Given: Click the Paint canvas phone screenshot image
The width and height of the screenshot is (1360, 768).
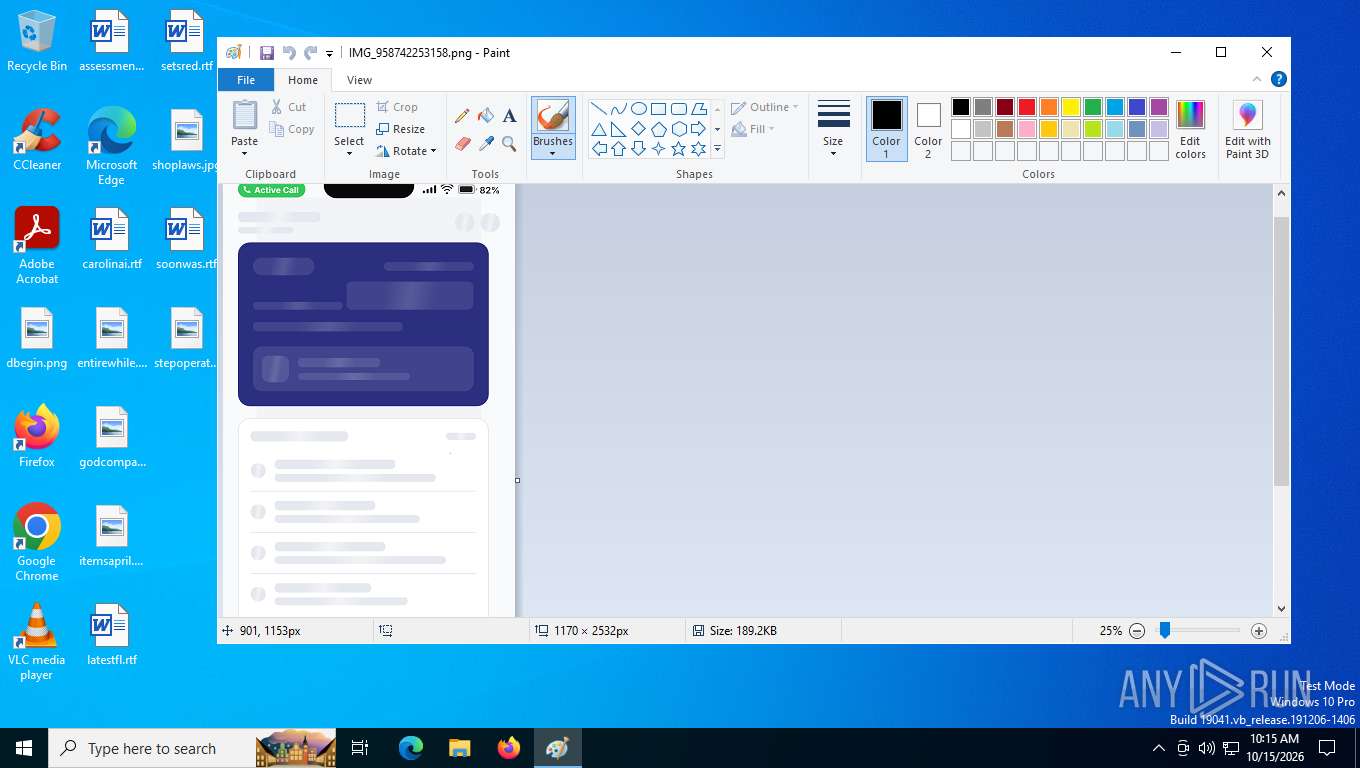Looking at the screenshot, I should tap(367, 400).
